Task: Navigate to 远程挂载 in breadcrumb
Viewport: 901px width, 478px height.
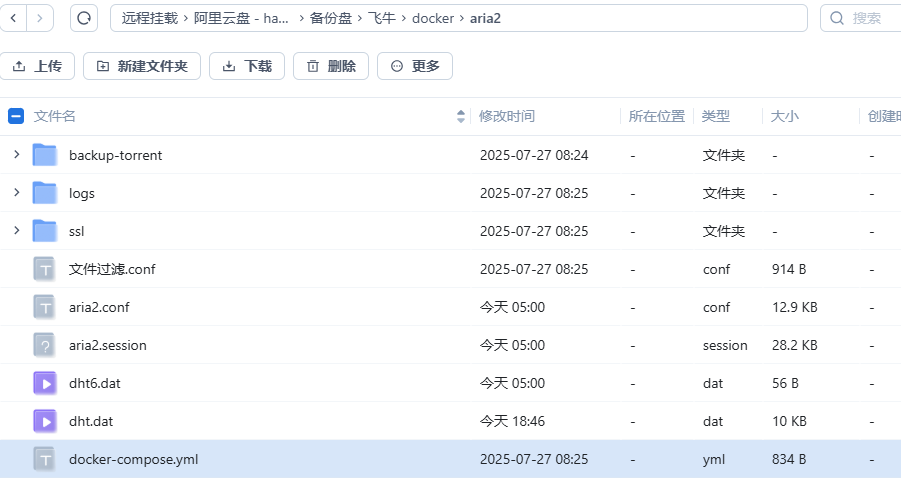Action: [x=150, y=18]
